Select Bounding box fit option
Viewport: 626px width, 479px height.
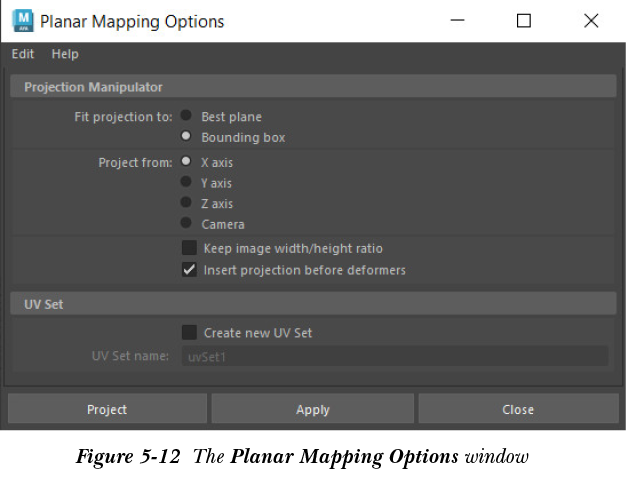pyautogui.click(x=187, y=137)
